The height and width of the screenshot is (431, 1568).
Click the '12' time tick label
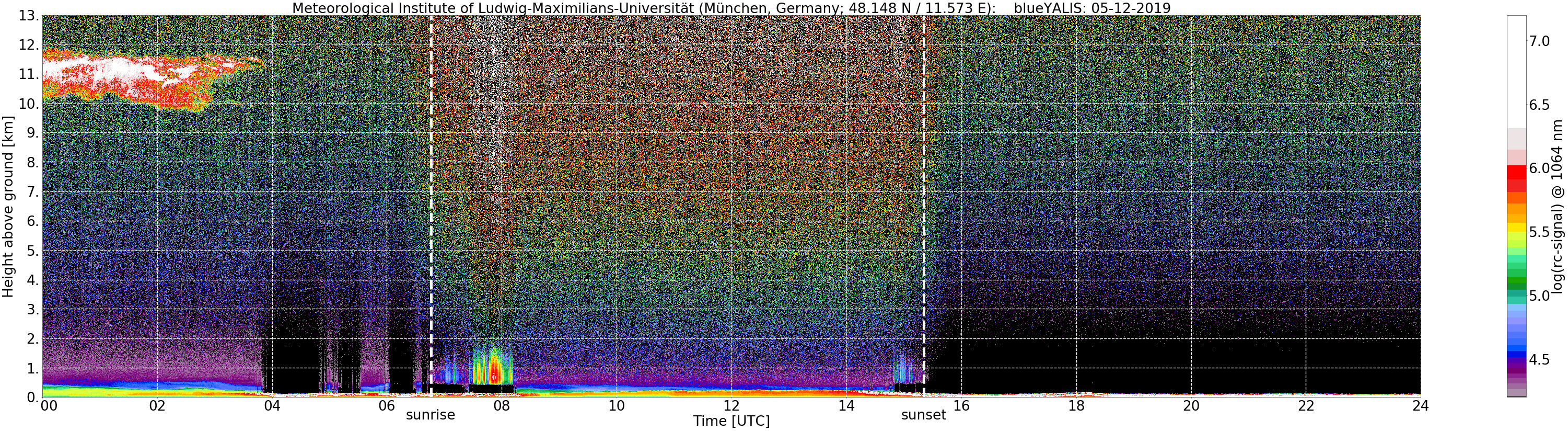[x=731, y=405]
